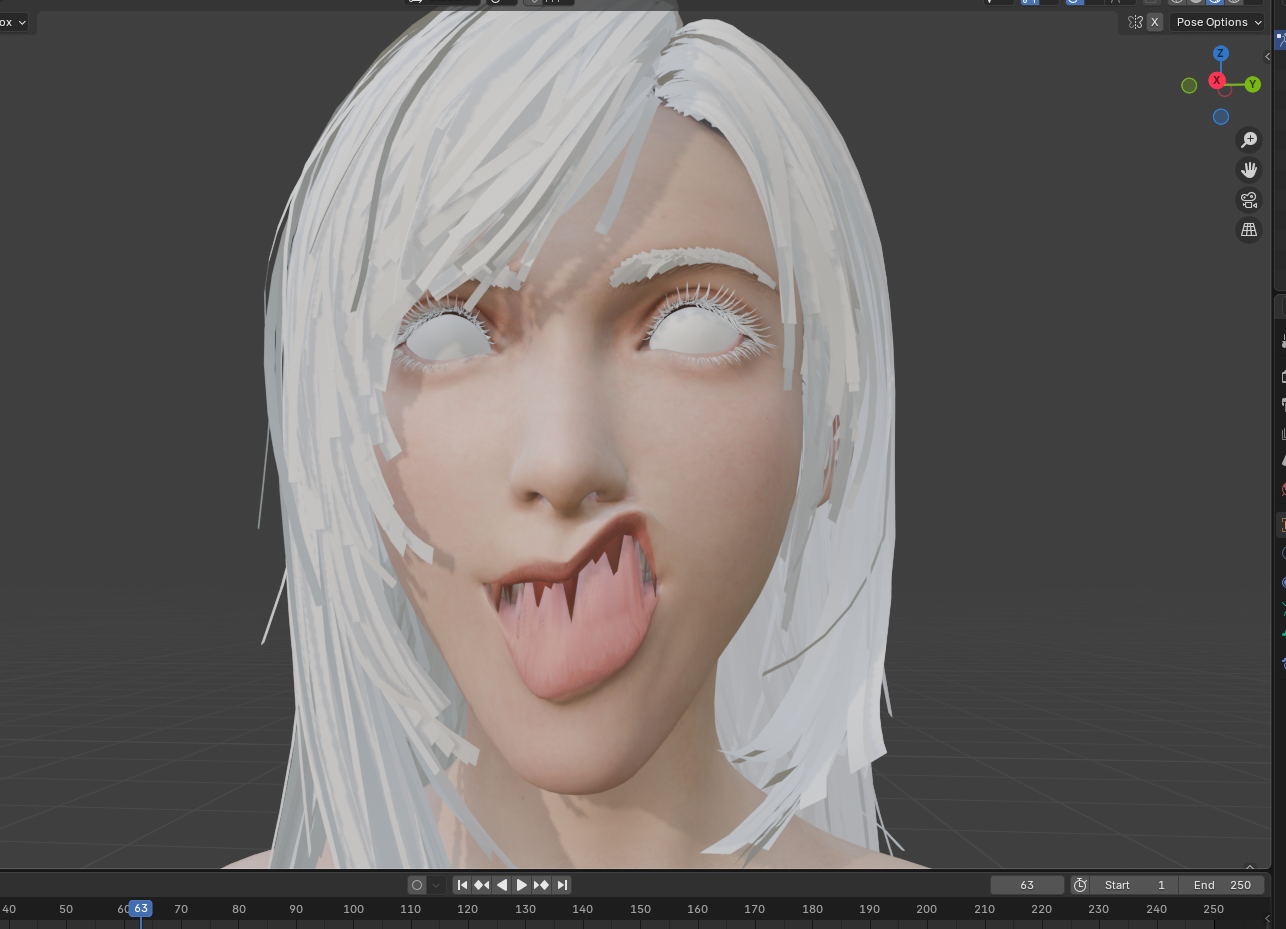Screen dimensions: 1286x929
Task: Click the current frame field showing 63
Action: pyautogui.click(x=1027, y=885)
